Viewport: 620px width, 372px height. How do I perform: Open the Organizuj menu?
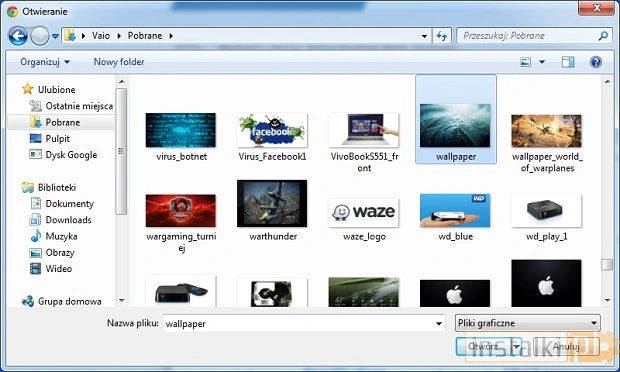(x=45, y=62)
